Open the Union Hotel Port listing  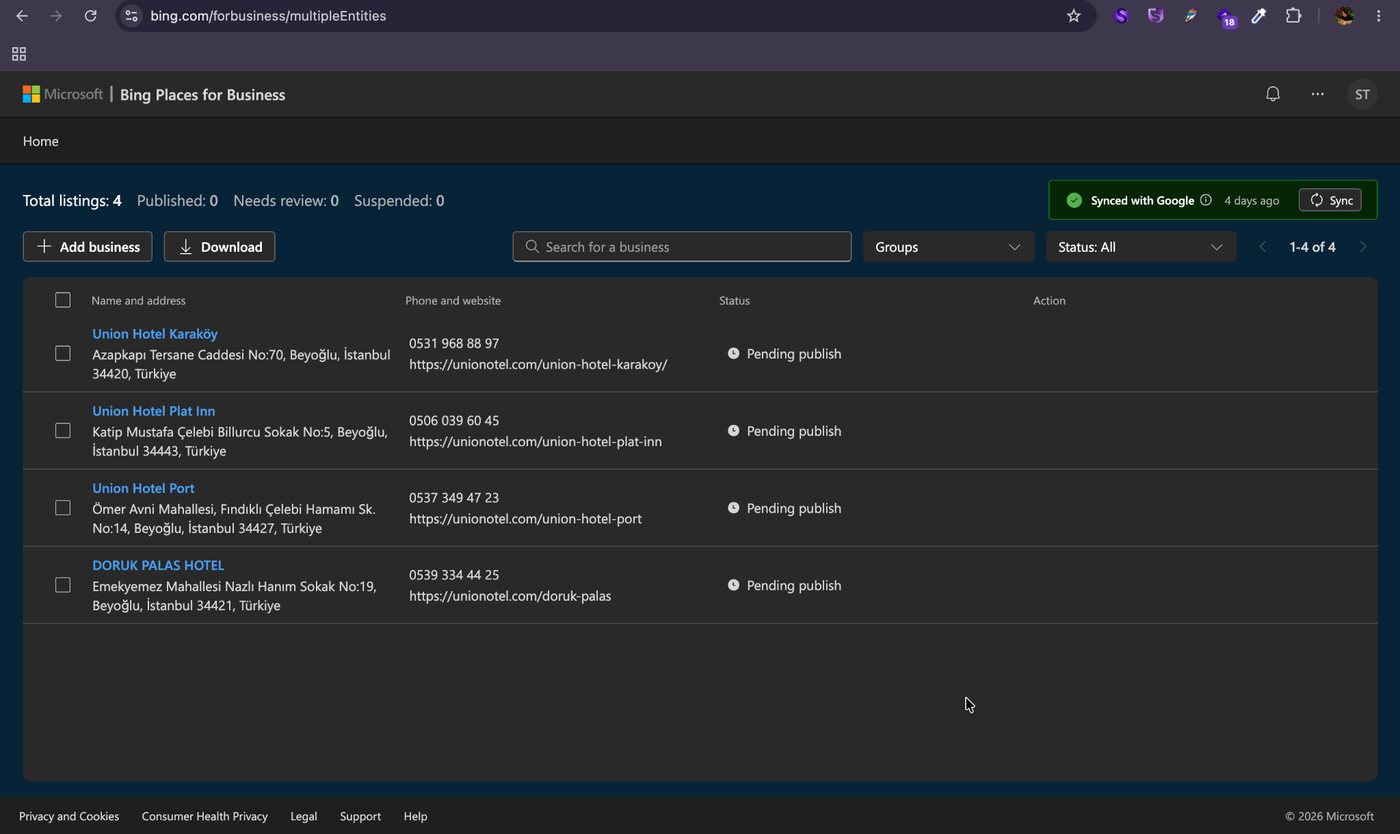[143, 488]
